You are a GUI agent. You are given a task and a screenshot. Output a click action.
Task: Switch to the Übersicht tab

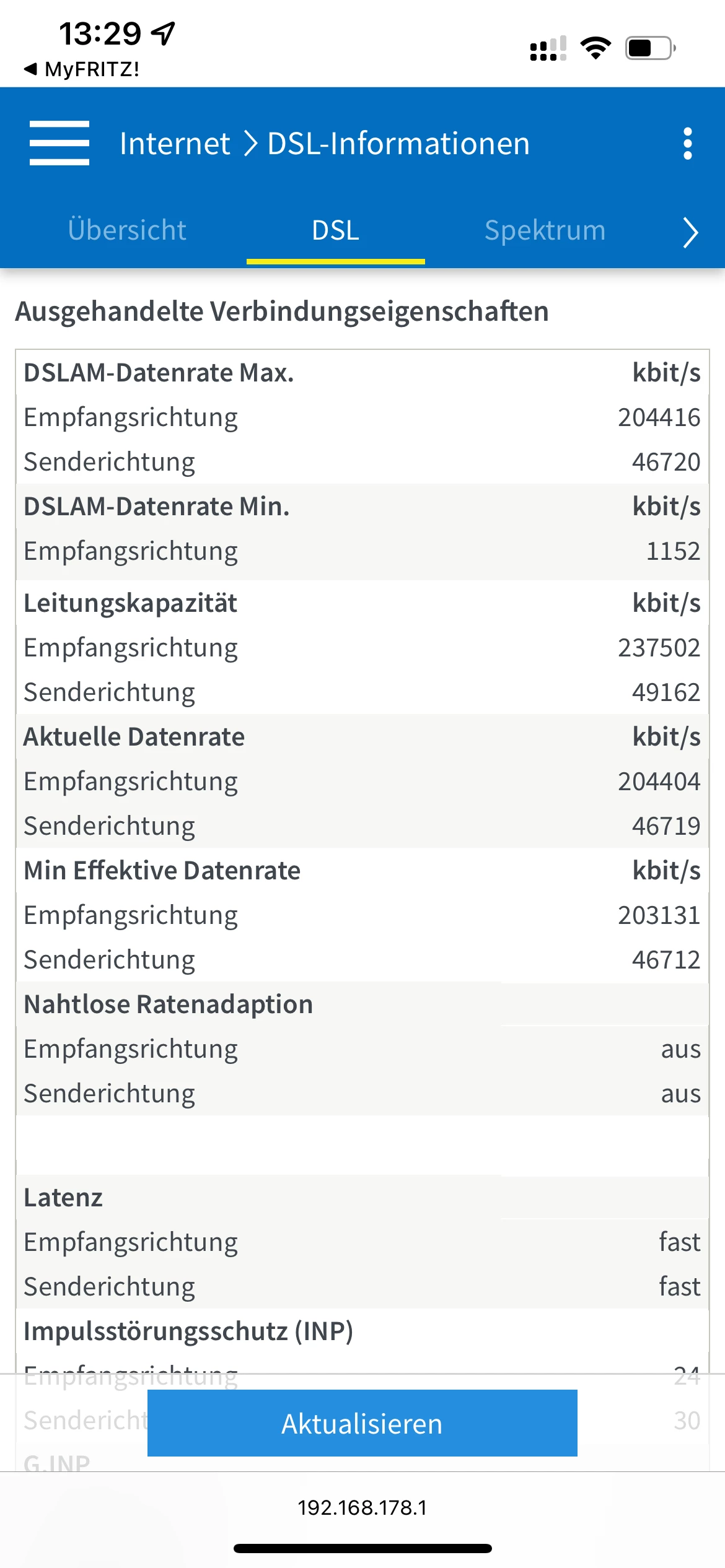point(127,230)
